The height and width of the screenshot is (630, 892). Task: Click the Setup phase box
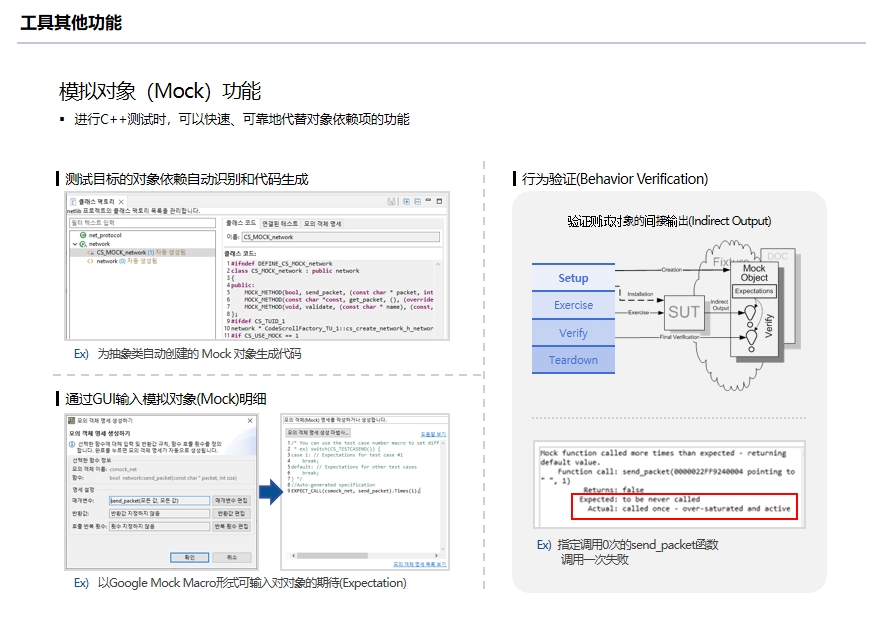pyautogui.click(x=573, y=278)
